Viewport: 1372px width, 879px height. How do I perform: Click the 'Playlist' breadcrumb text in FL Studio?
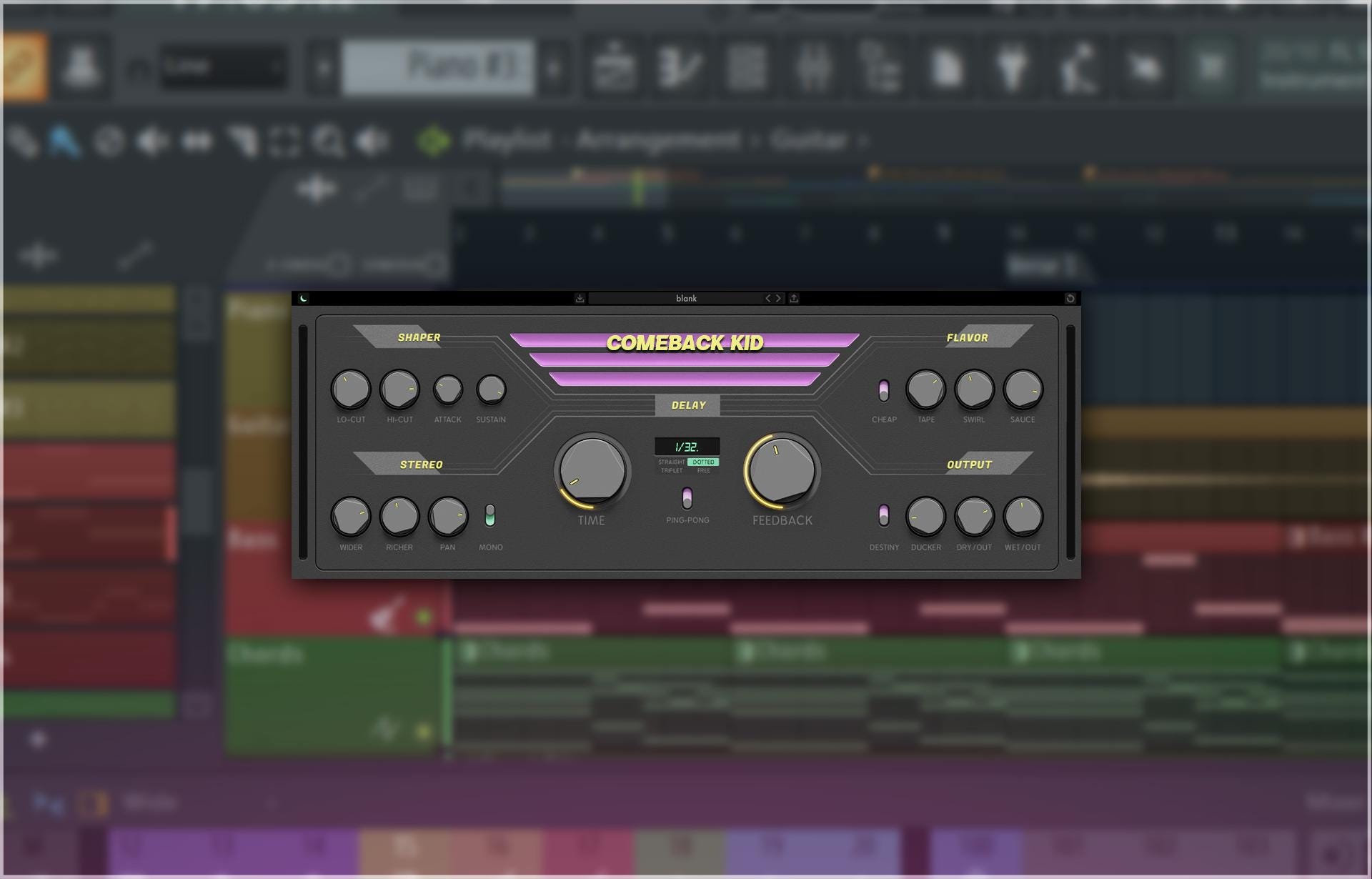507,140
